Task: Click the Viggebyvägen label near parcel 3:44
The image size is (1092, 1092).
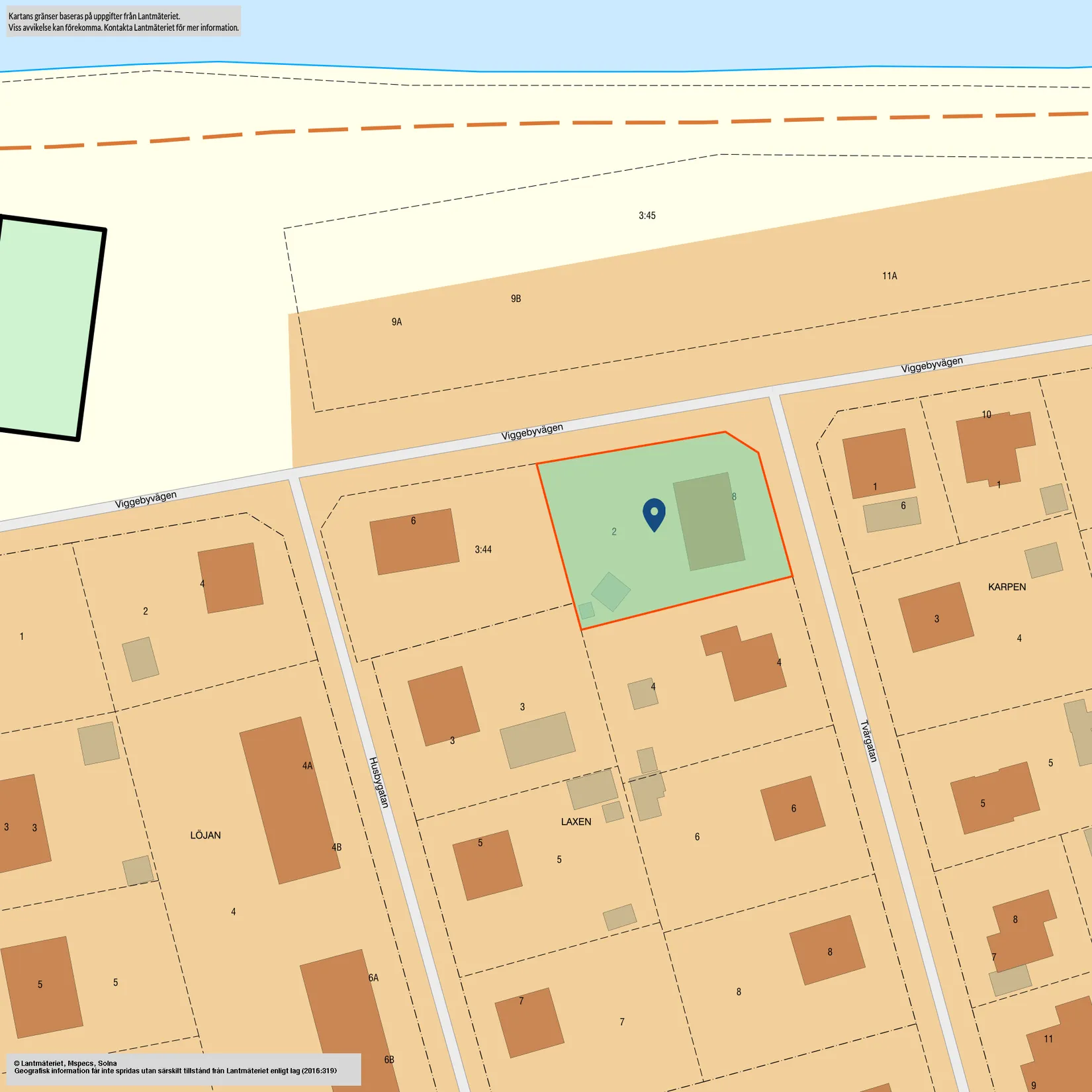Action: pos(532,432)
